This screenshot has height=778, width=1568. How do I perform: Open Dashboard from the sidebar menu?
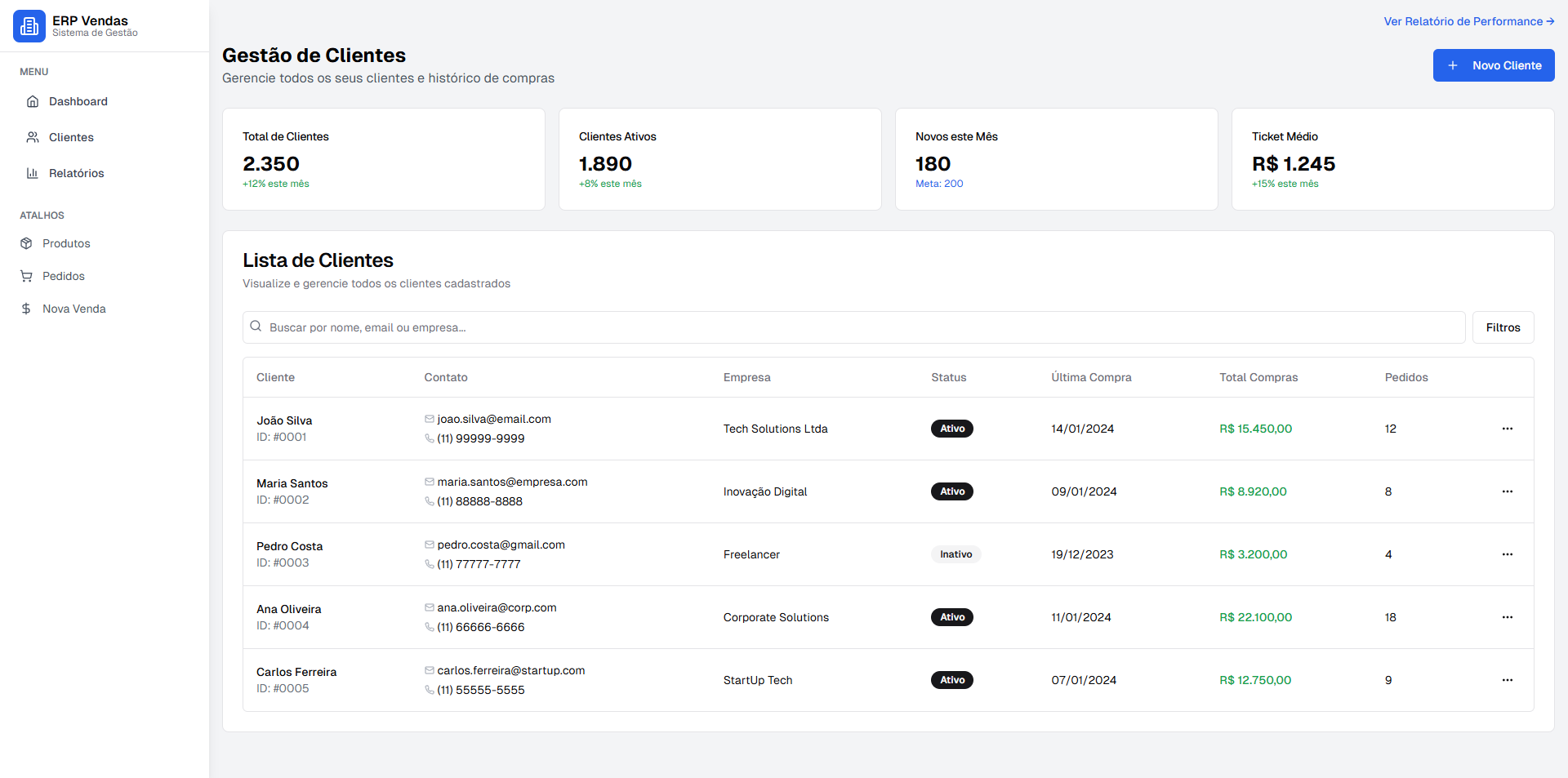point(105,101)
